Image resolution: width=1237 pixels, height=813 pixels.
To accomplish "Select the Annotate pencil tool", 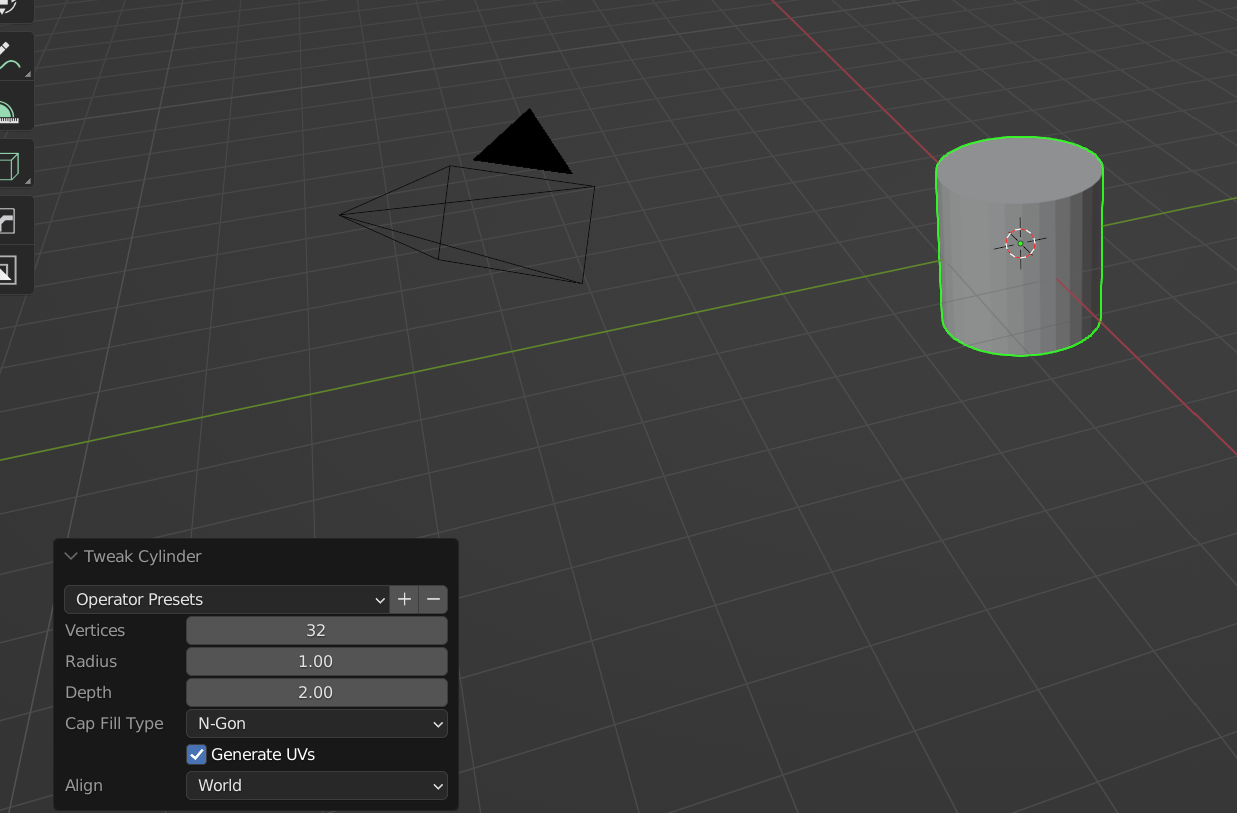I will point(10,57).
